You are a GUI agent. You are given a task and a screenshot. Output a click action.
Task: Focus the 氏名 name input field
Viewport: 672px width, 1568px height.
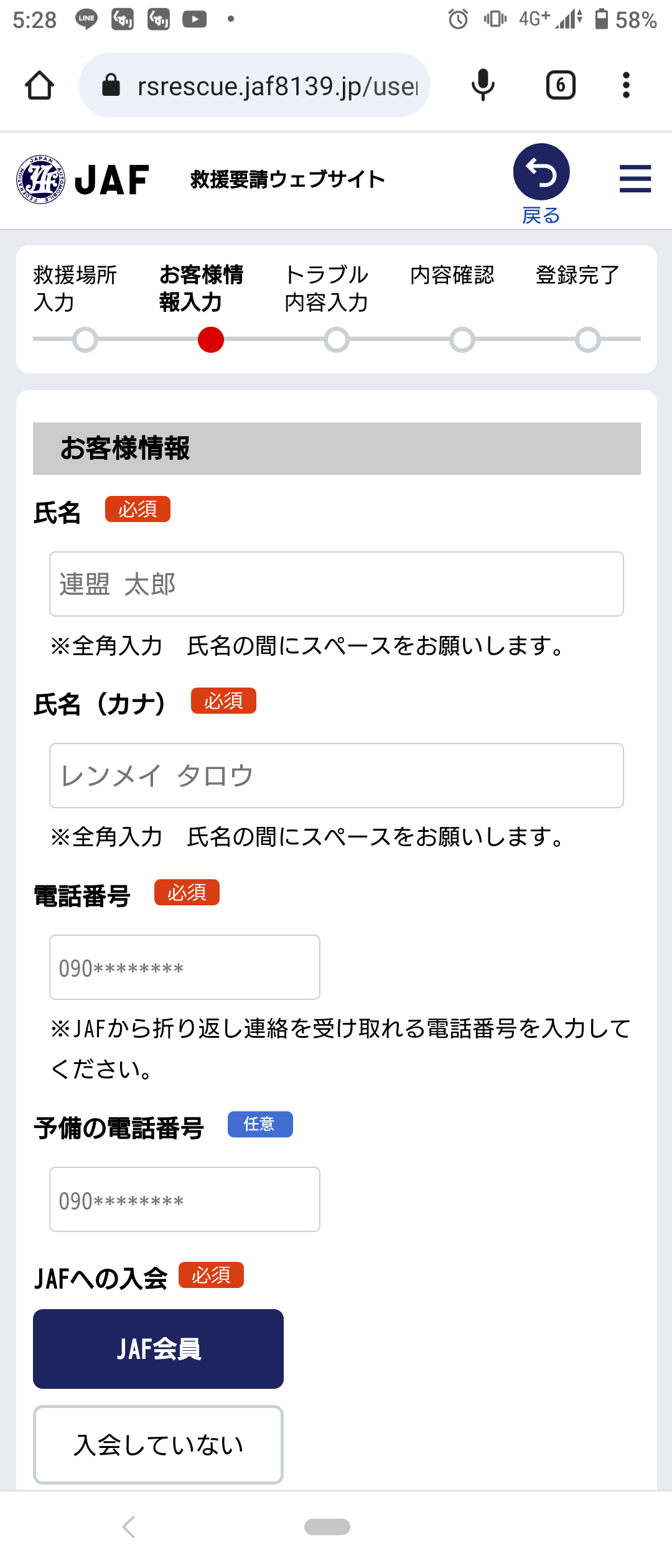(x=336, y=584)
